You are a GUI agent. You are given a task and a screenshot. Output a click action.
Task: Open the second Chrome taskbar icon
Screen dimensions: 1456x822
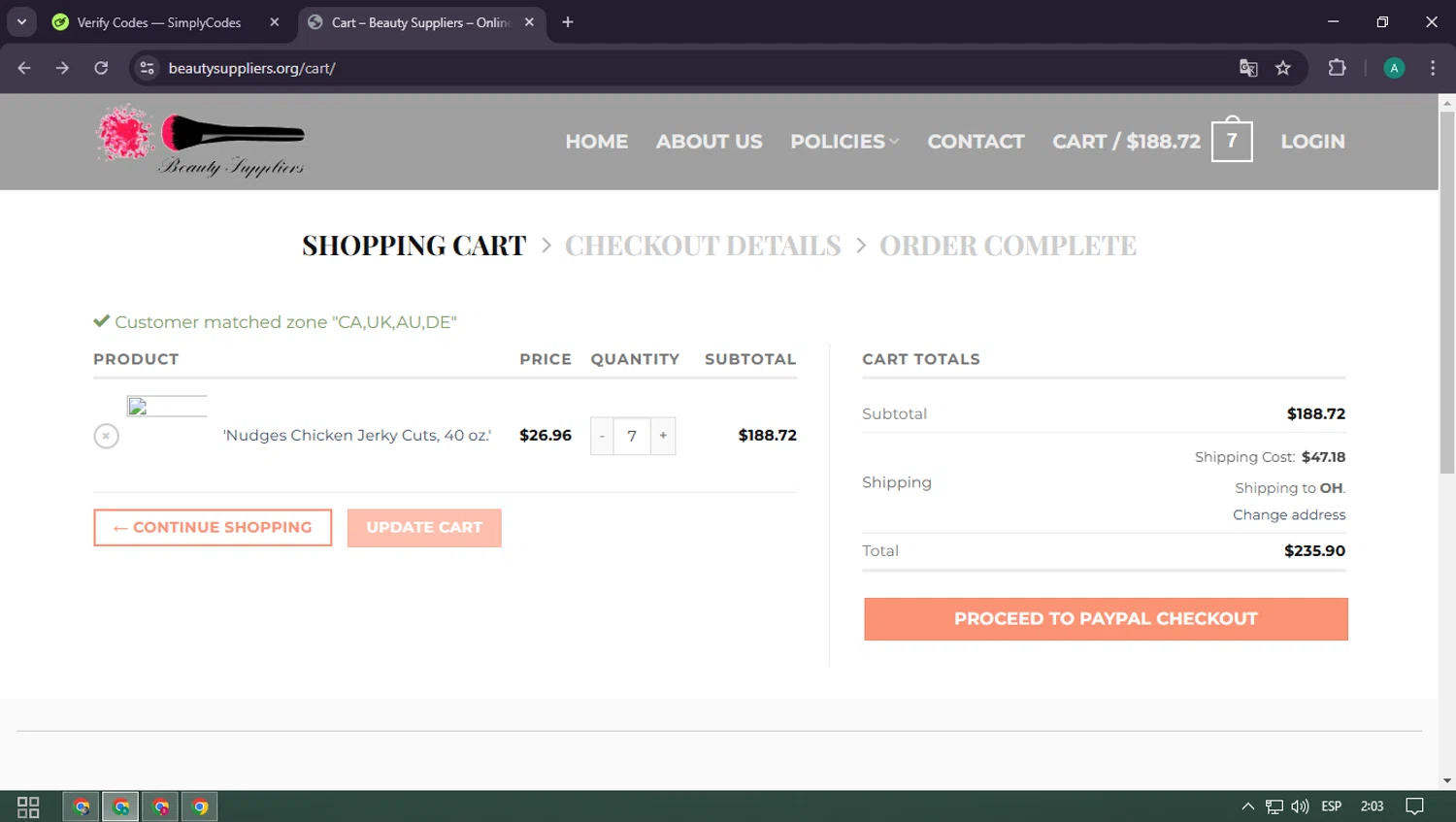[121, 806]
